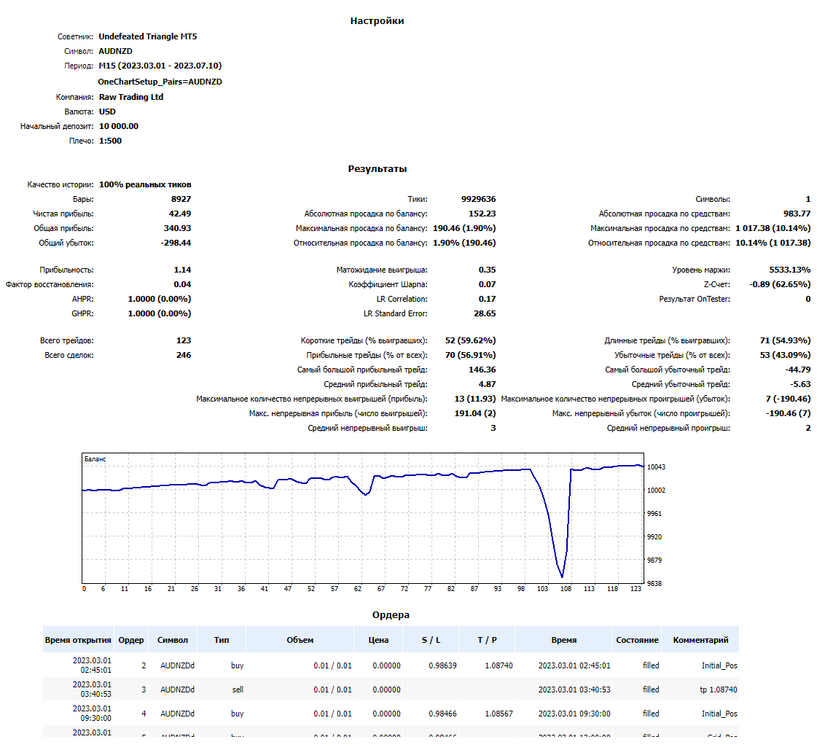Click take profit 1.08567 in order 4 row
The height and width of the screenshot is (750, 817).
pos(499,714)
